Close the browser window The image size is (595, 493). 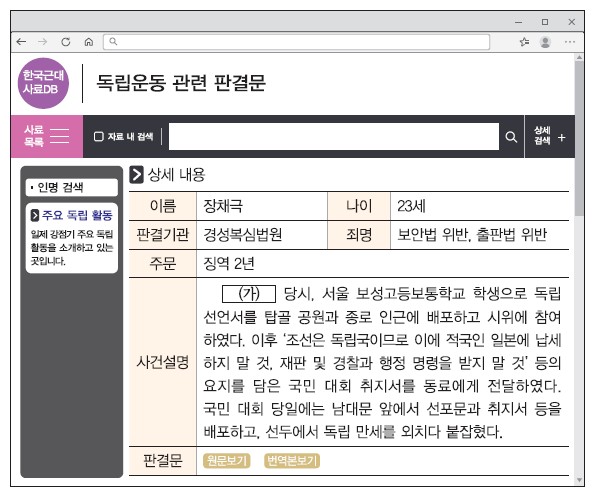point(571,22)
